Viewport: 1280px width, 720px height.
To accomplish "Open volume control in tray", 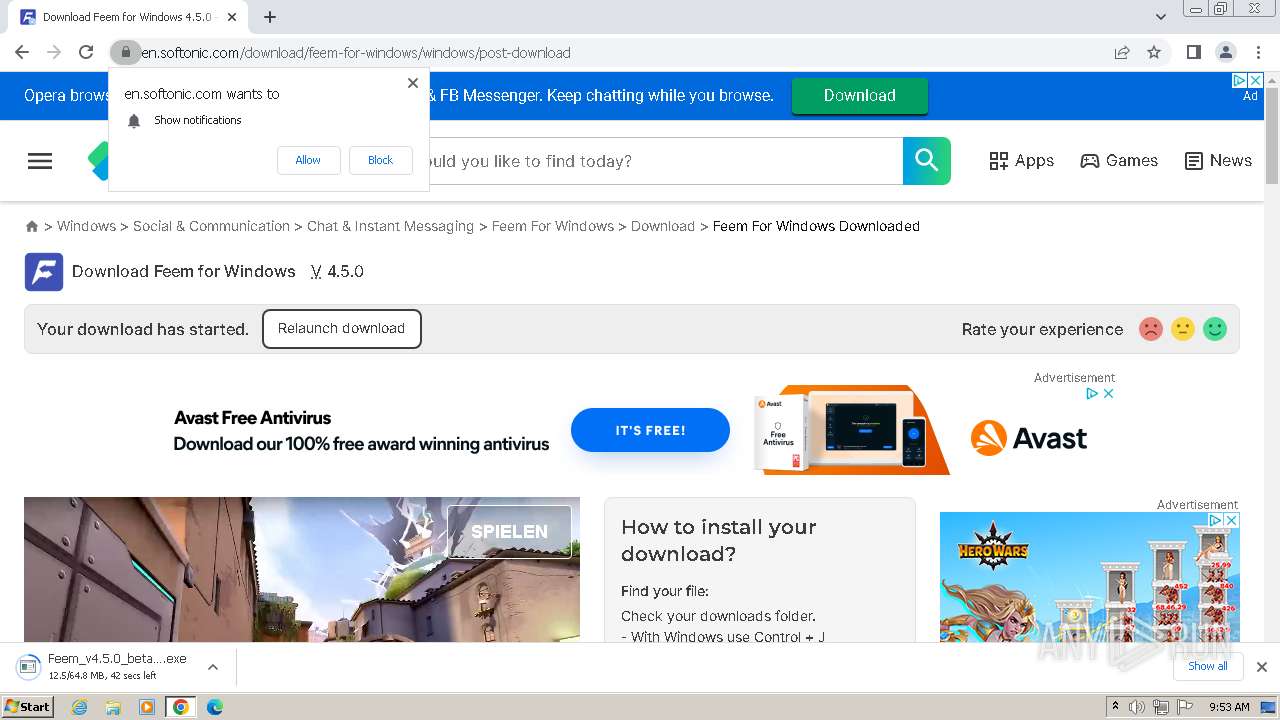I will tap(1137, 707).
